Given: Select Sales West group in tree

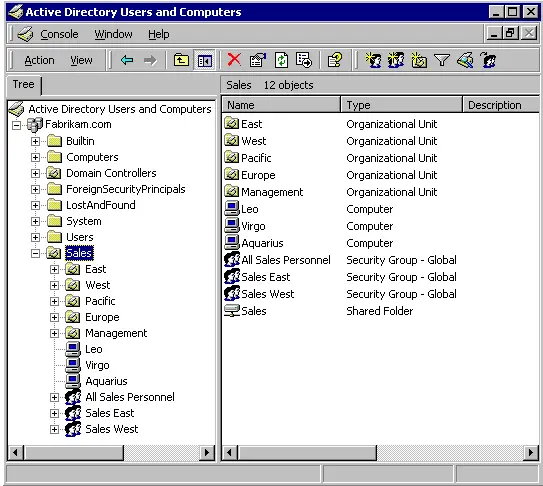Looking at the screenshot, I should click(112, 429).
